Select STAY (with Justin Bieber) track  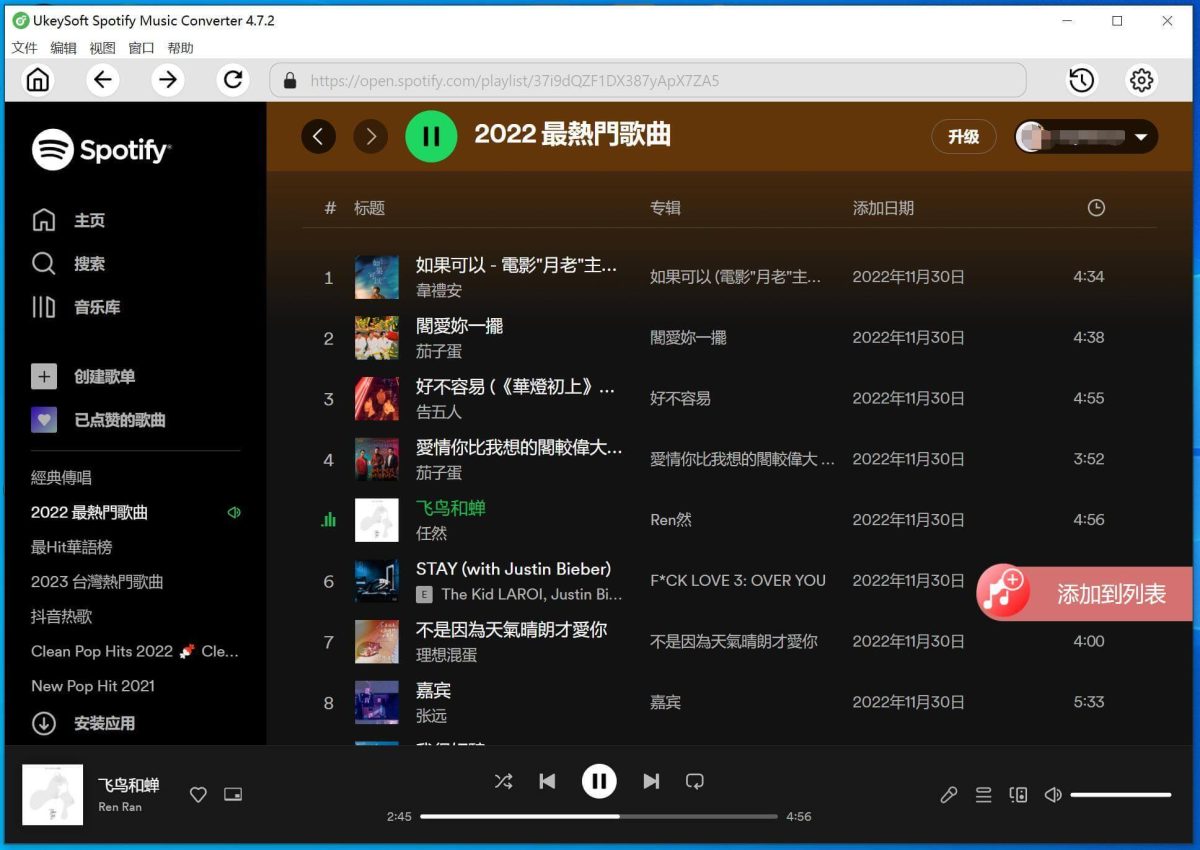[513, 568]
